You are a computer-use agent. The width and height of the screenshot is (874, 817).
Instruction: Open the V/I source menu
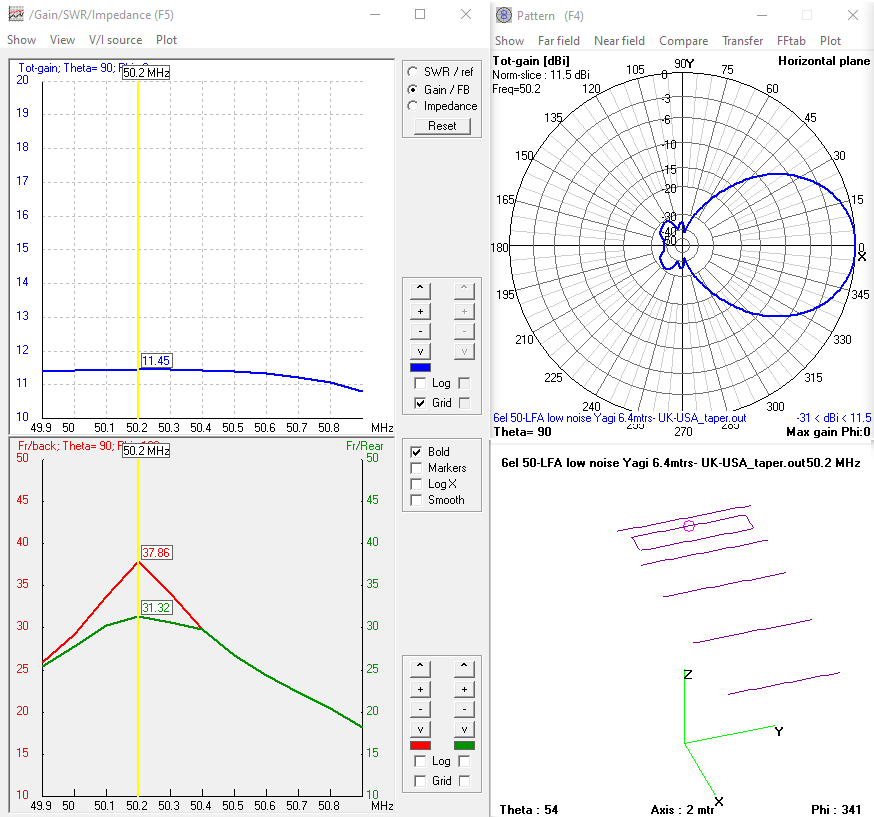[x=115, y=40]
